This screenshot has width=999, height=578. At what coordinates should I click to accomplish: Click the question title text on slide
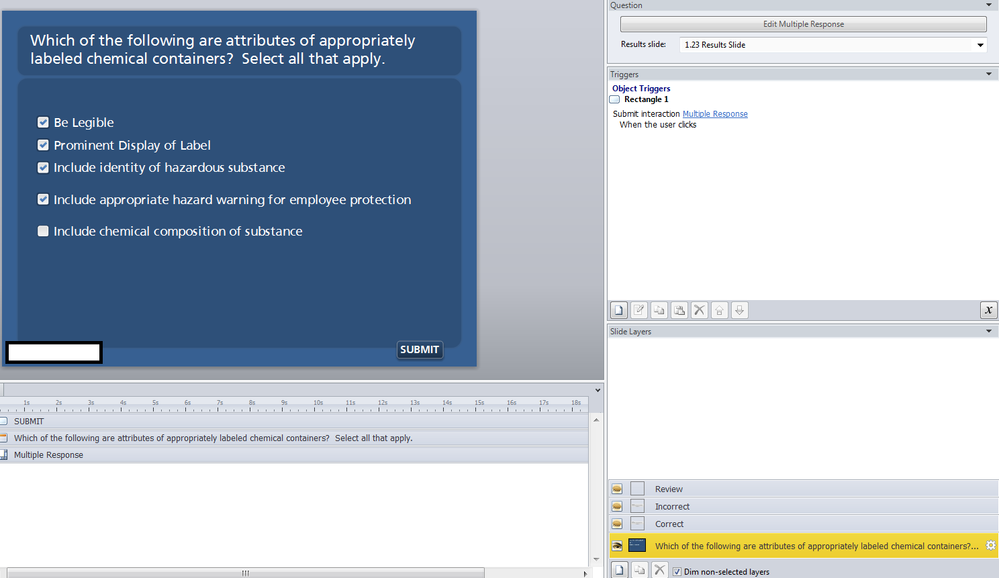[x=222, y=49]
